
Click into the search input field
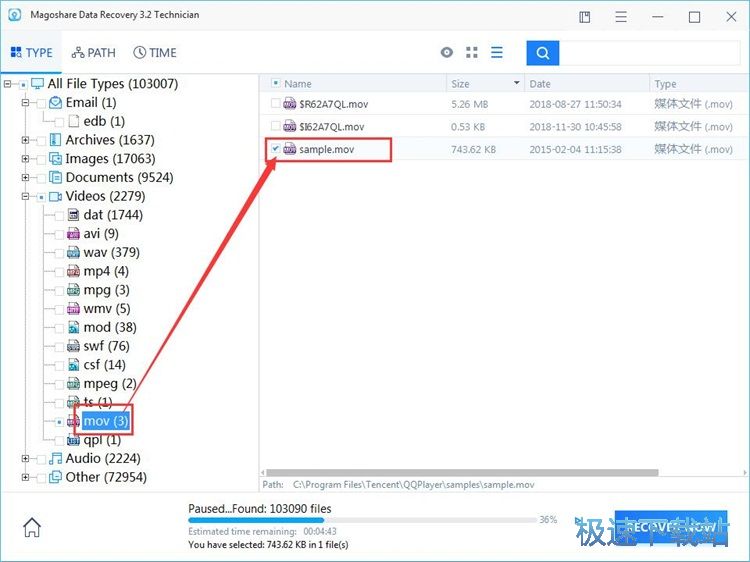coord(650,53)
